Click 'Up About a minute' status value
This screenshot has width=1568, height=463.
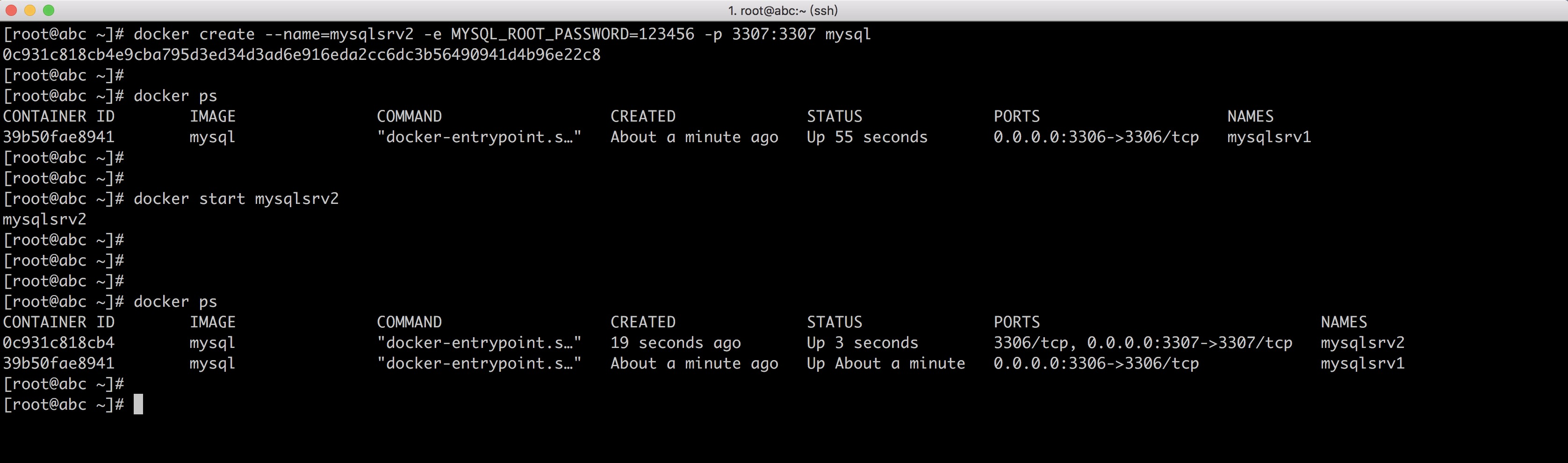(885, 364)
